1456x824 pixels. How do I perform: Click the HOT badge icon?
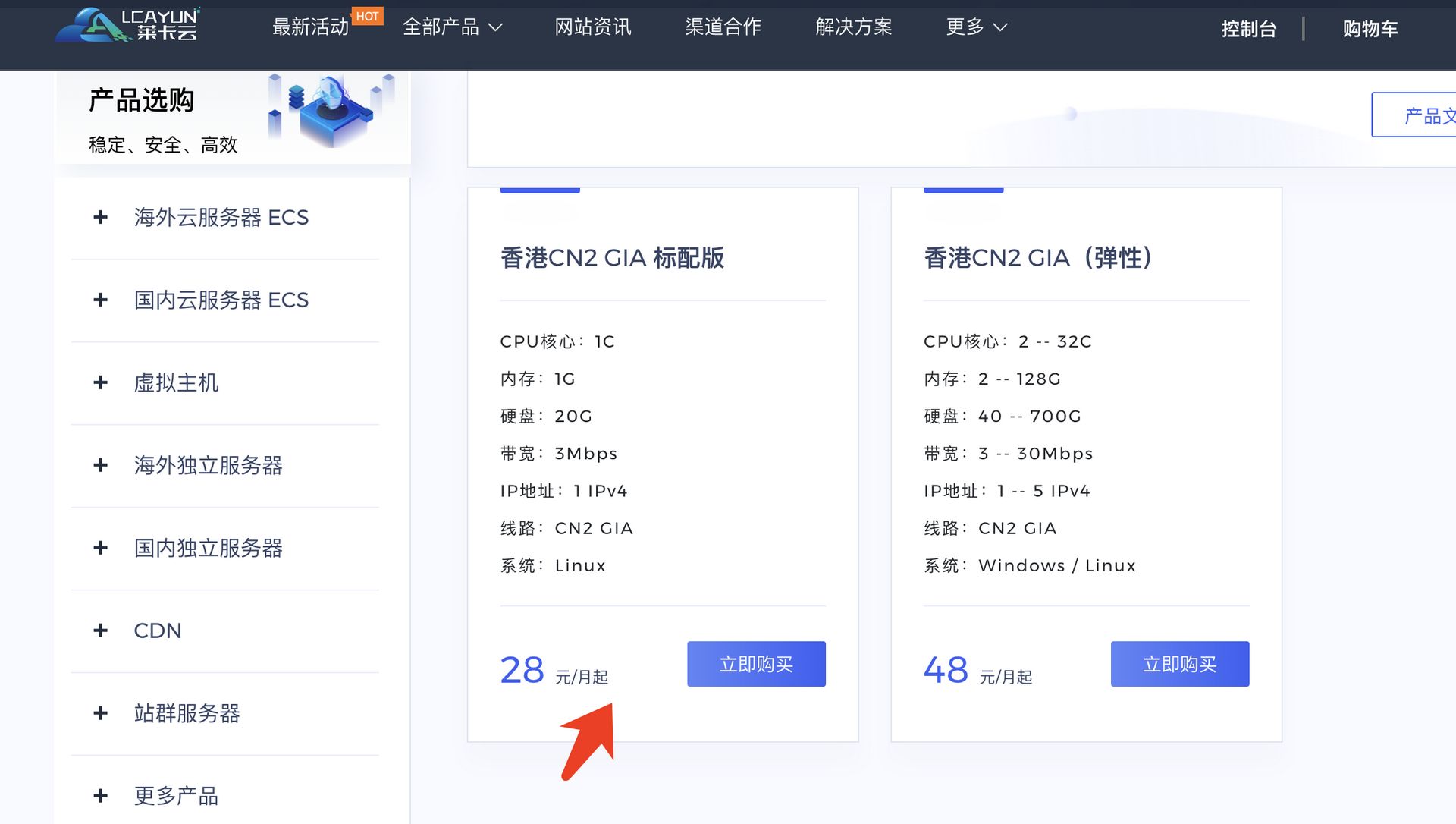367,16
